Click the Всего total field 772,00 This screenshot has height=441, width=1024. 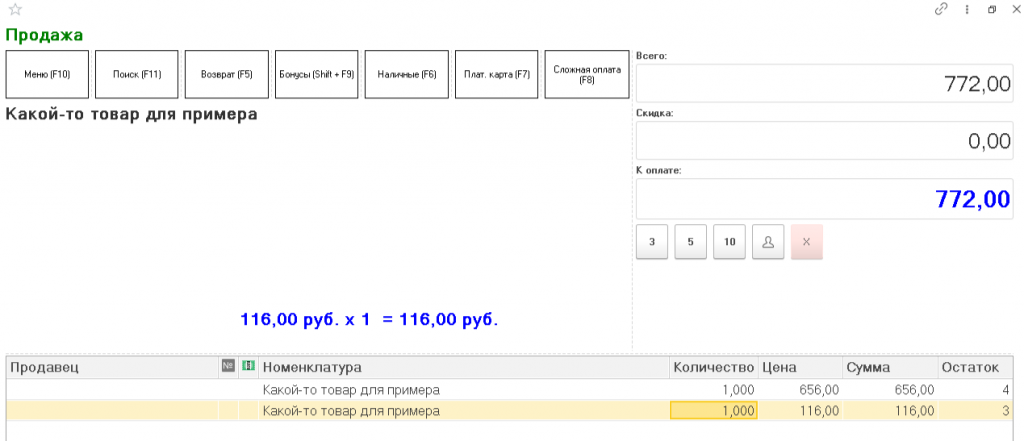(x=825, y=83)
